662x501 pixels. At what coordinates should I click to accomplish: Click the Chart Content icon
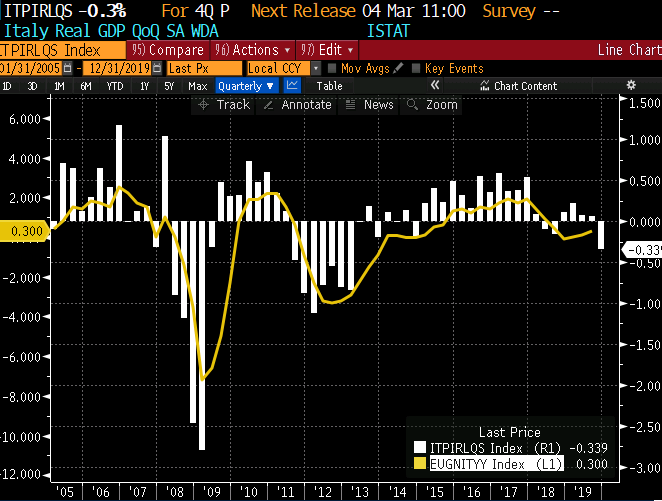[485, 86]
